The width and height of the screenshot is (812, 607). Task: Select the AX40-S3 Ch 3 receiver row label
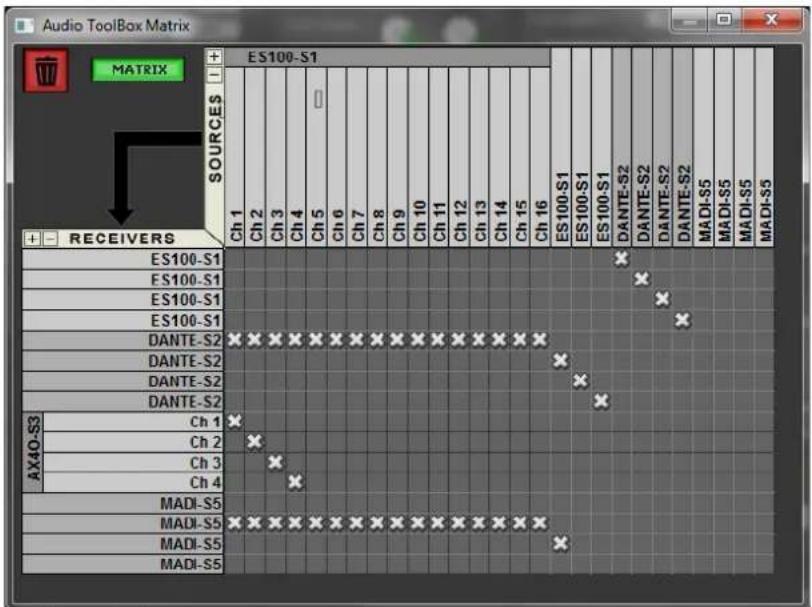click(134, 462)
